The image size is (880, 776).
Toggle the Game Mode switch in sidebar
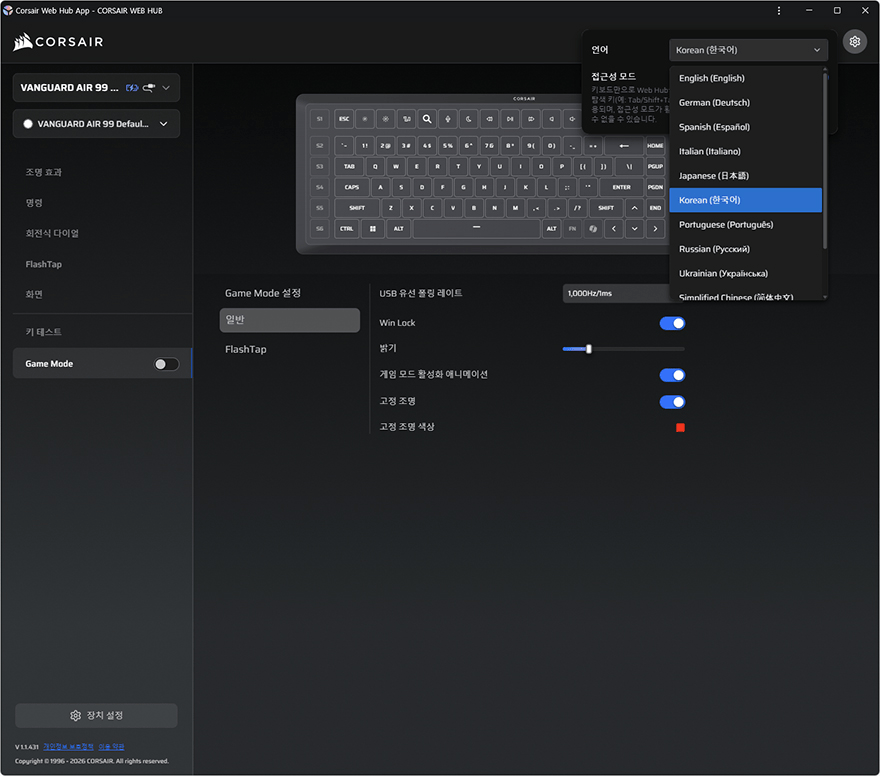click(167, 364)
